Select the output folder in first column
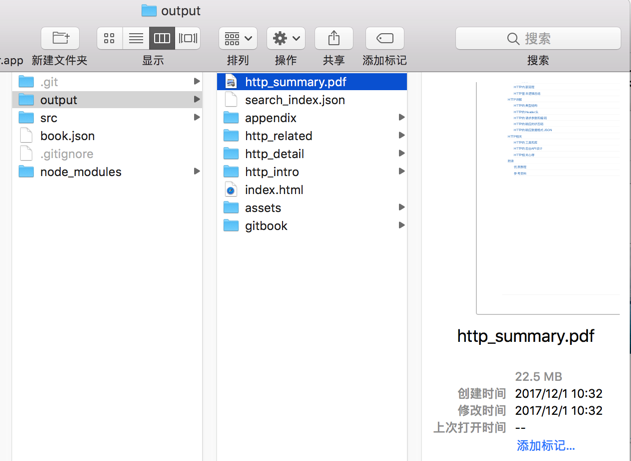Screen dimensions: 631x461 pyautogui.click(x=107, y=99)
